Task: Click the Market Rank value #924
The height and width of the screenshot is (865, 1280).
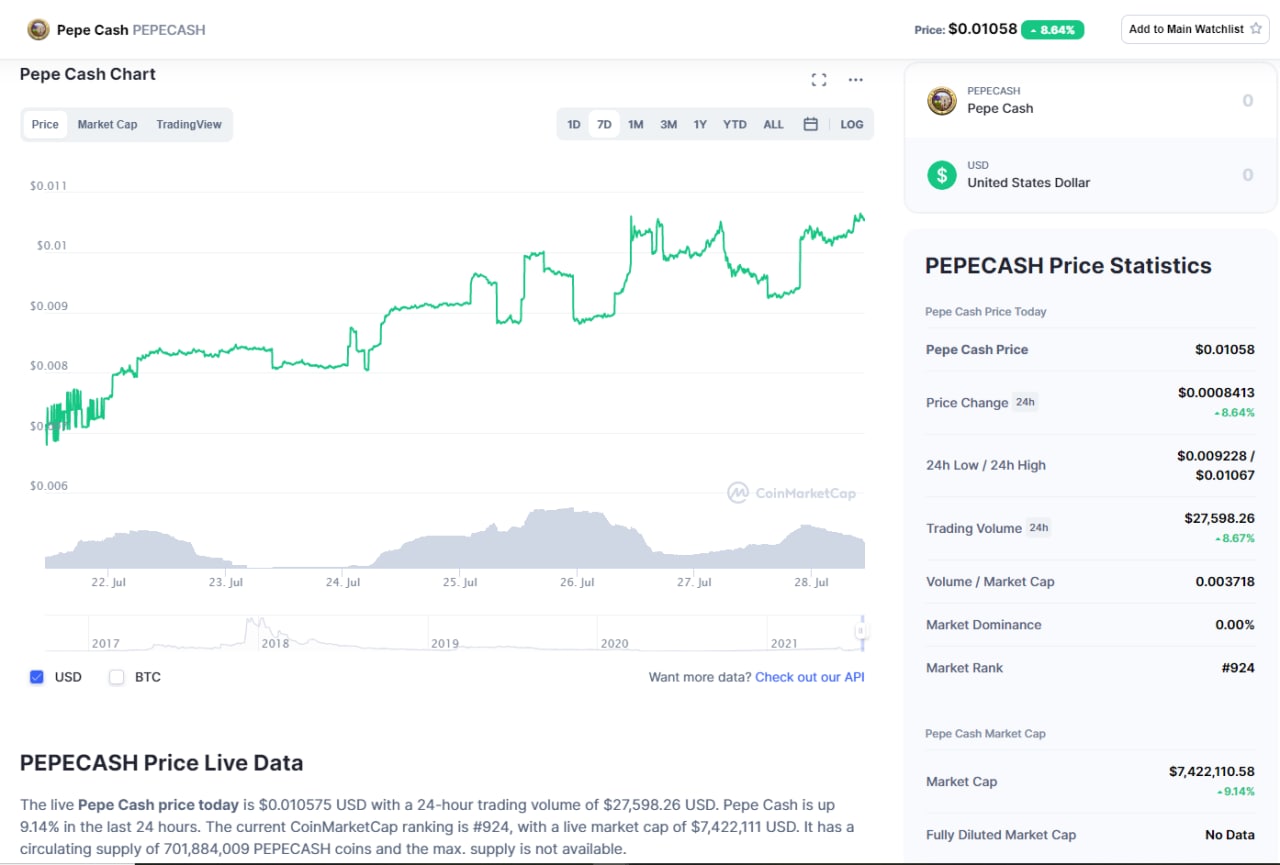Action: tap(1238, 667)
